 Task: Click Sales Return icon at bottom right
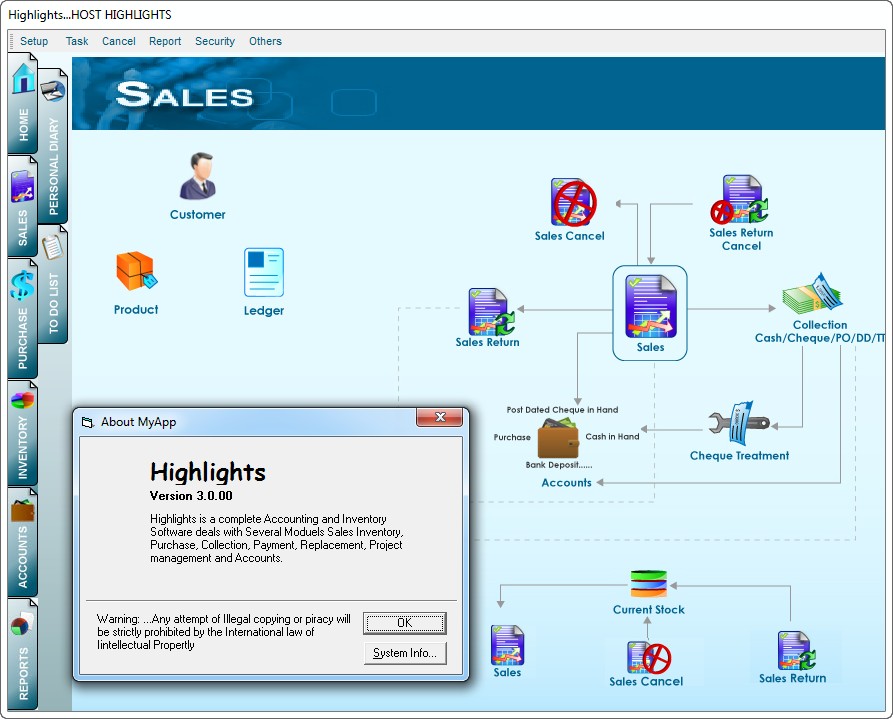(x=796, y=651)
